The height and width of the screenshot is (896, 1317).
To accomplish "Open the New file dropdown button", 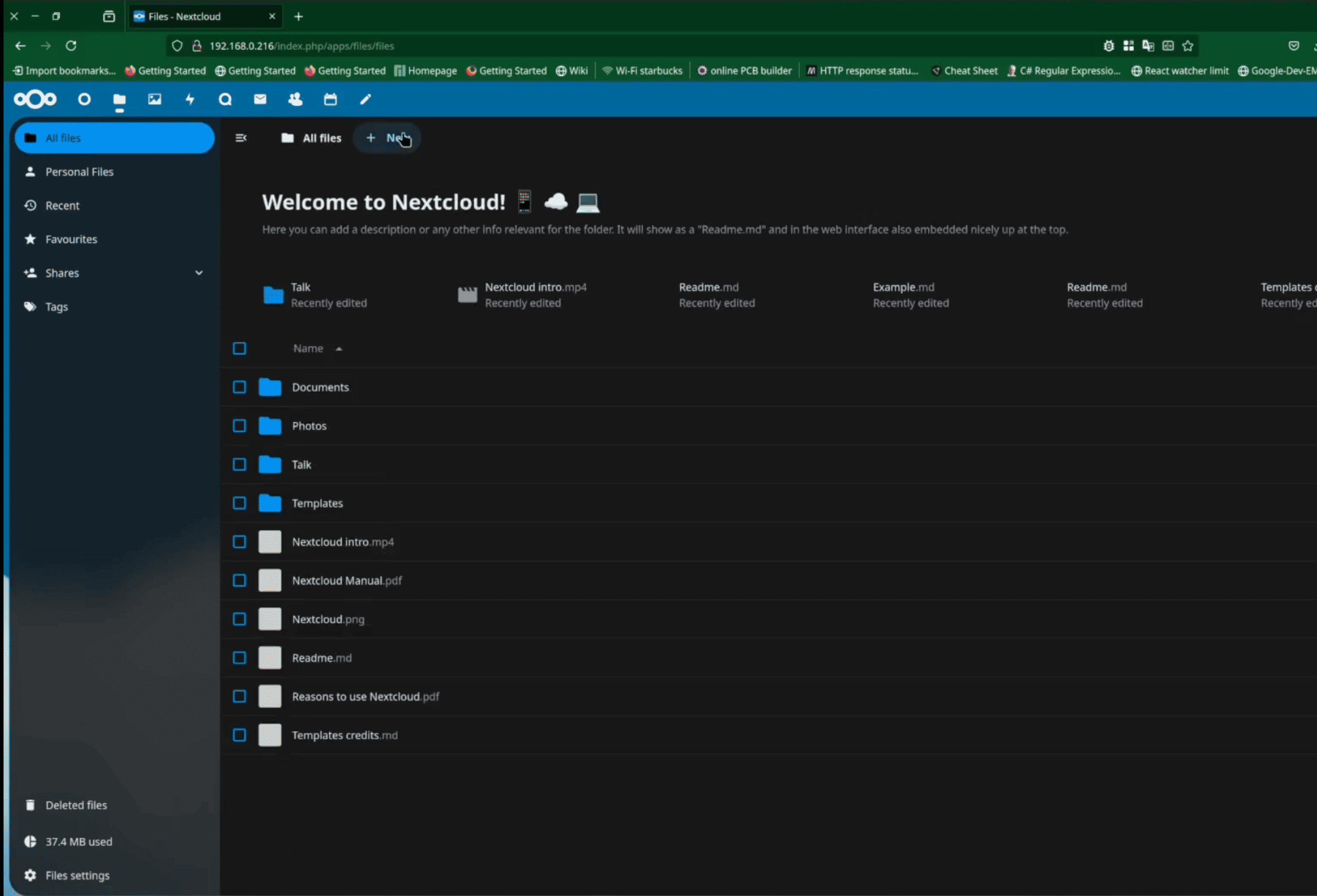I will coord(387,138).
